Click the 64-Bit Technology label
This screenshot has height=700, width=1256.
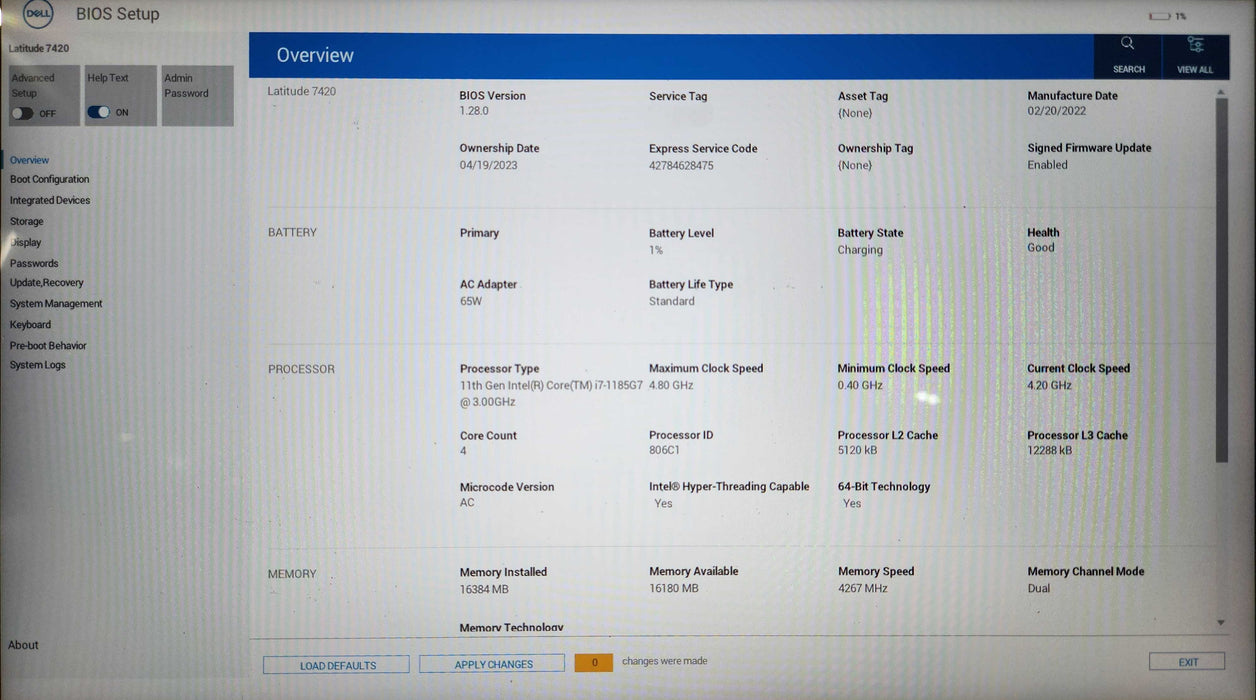click(884, 487)
